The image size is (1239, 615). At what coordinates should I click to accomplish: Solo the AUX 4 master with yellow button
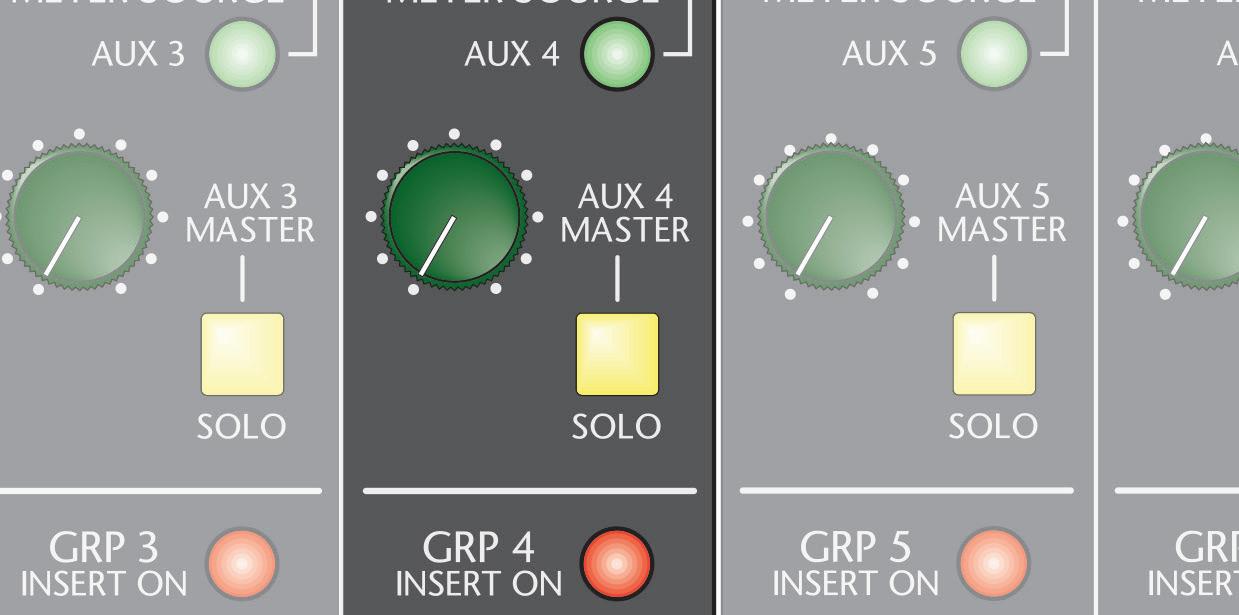pyautogui.click(x=617, y=354)
